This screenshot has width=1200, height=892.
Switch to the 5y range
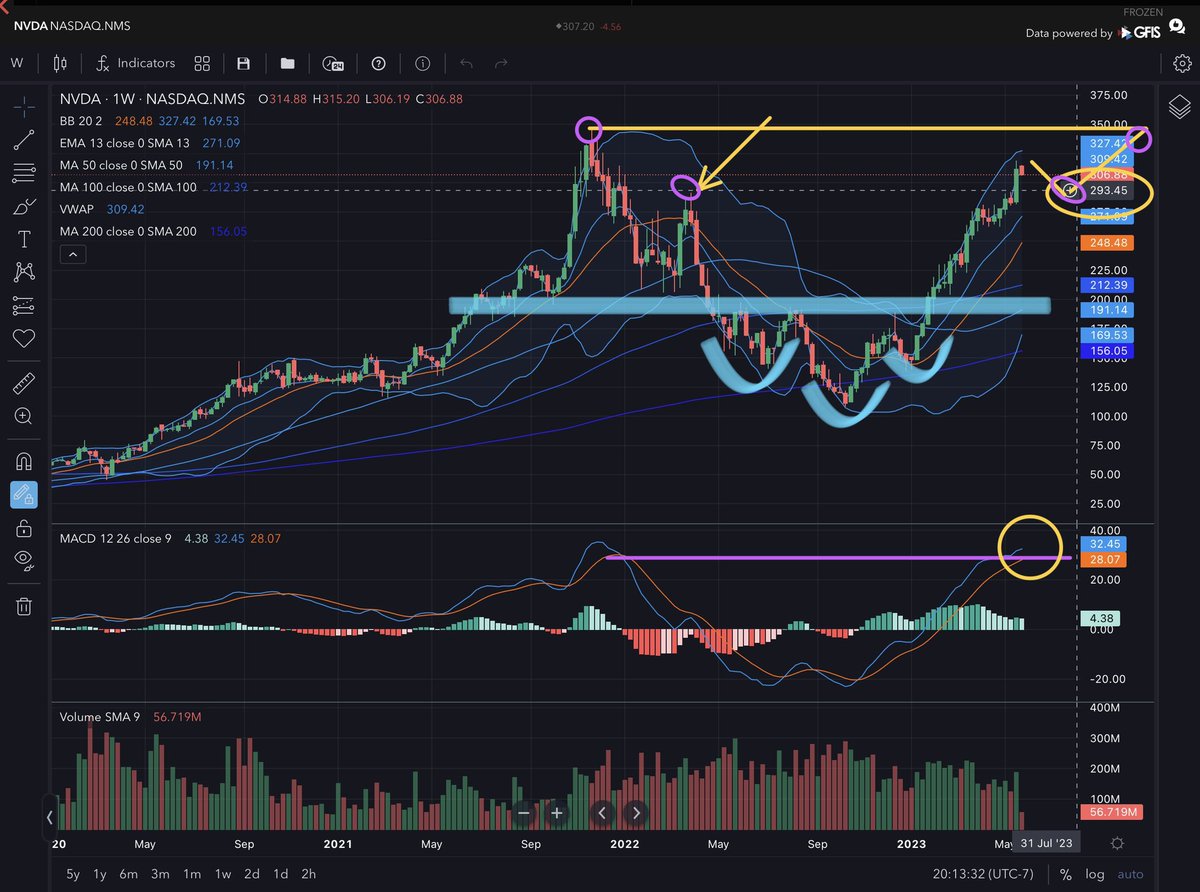[x=73, y=874]
